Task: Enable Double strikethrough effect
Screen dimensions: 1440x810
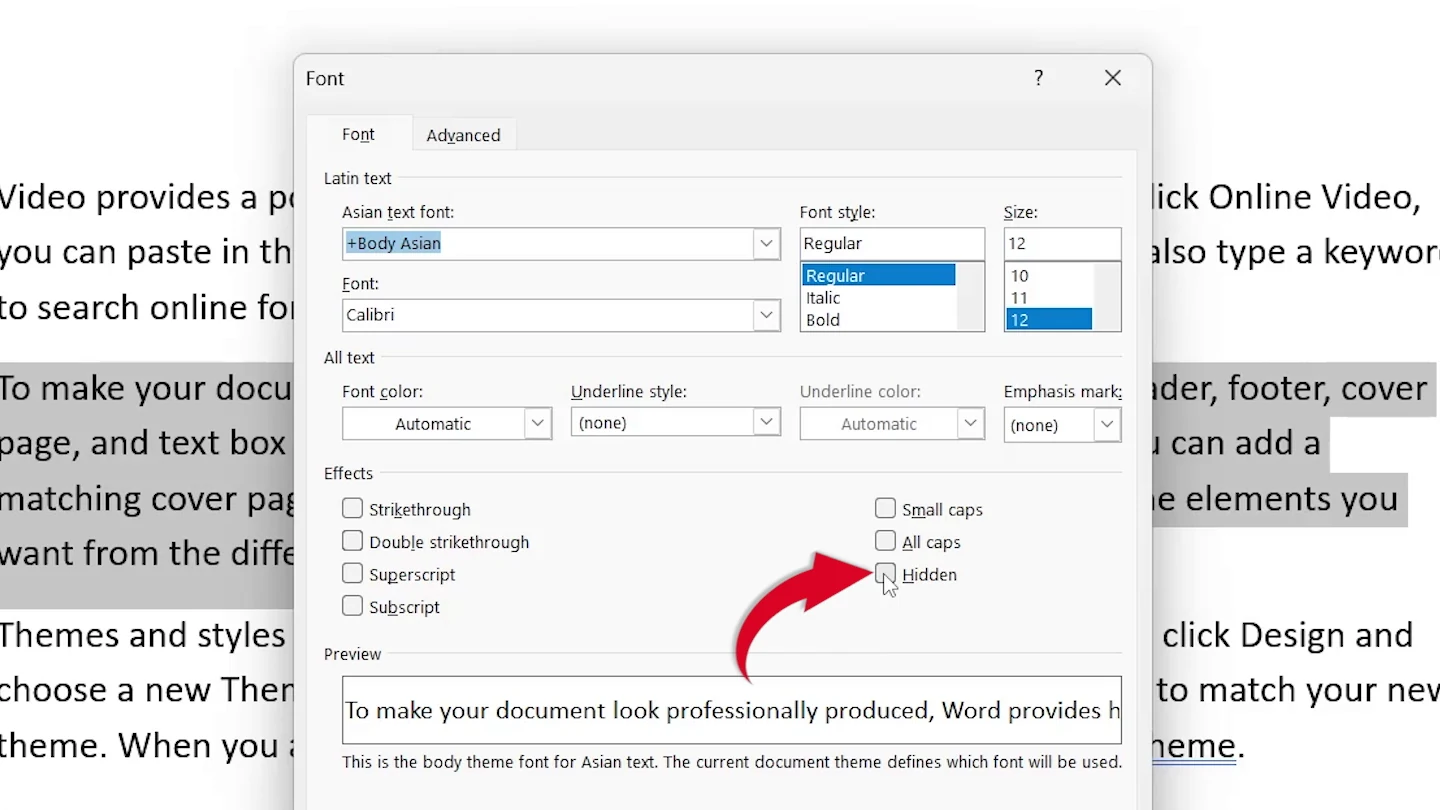Action: pos(352,541)
